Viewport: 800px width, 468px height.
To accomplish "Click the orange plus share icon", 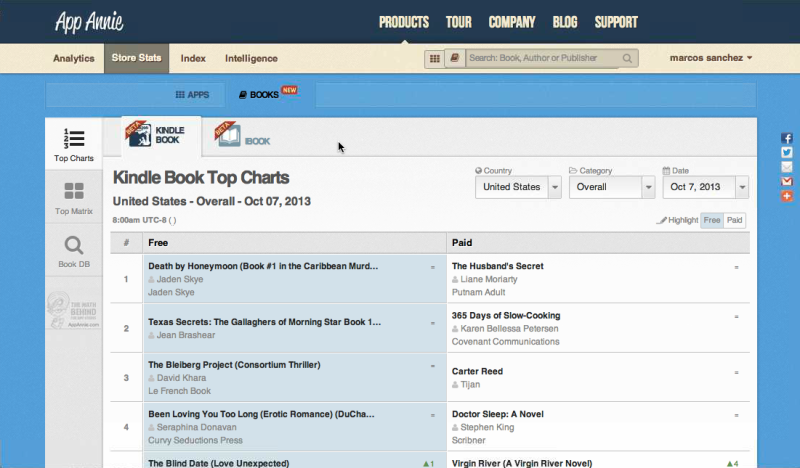I will [787, 196].
